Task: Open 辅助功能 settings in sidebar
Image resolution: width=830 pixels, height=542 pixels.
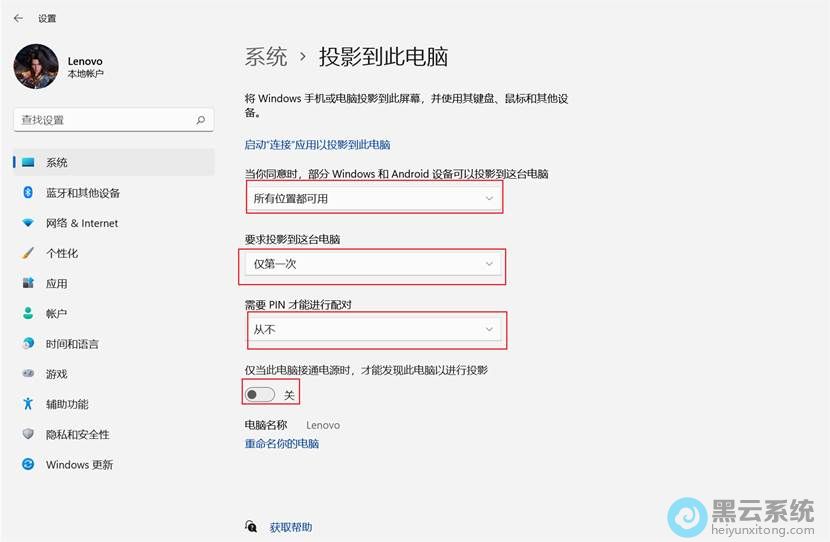Action: click(x=67, y=404)
